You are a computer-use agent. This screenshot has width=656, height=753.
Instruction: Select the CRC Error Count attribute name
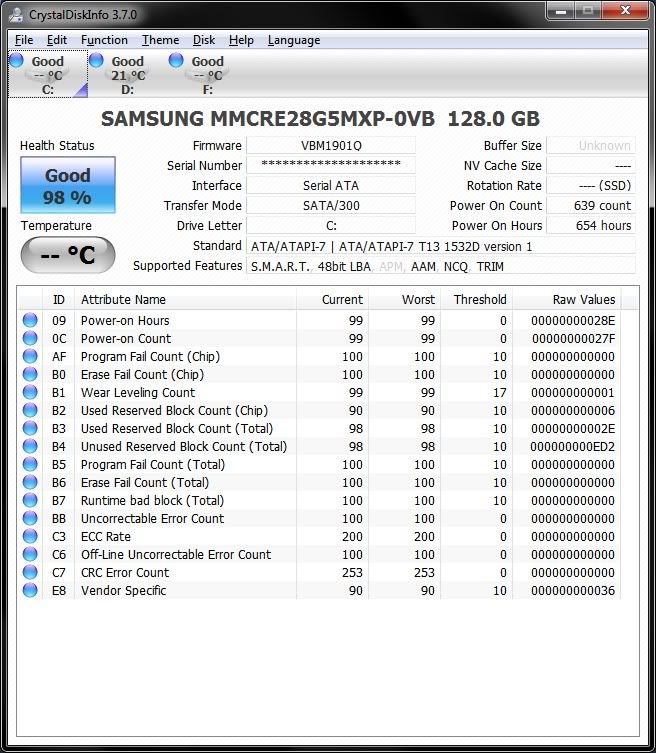(x=125, y=572)
